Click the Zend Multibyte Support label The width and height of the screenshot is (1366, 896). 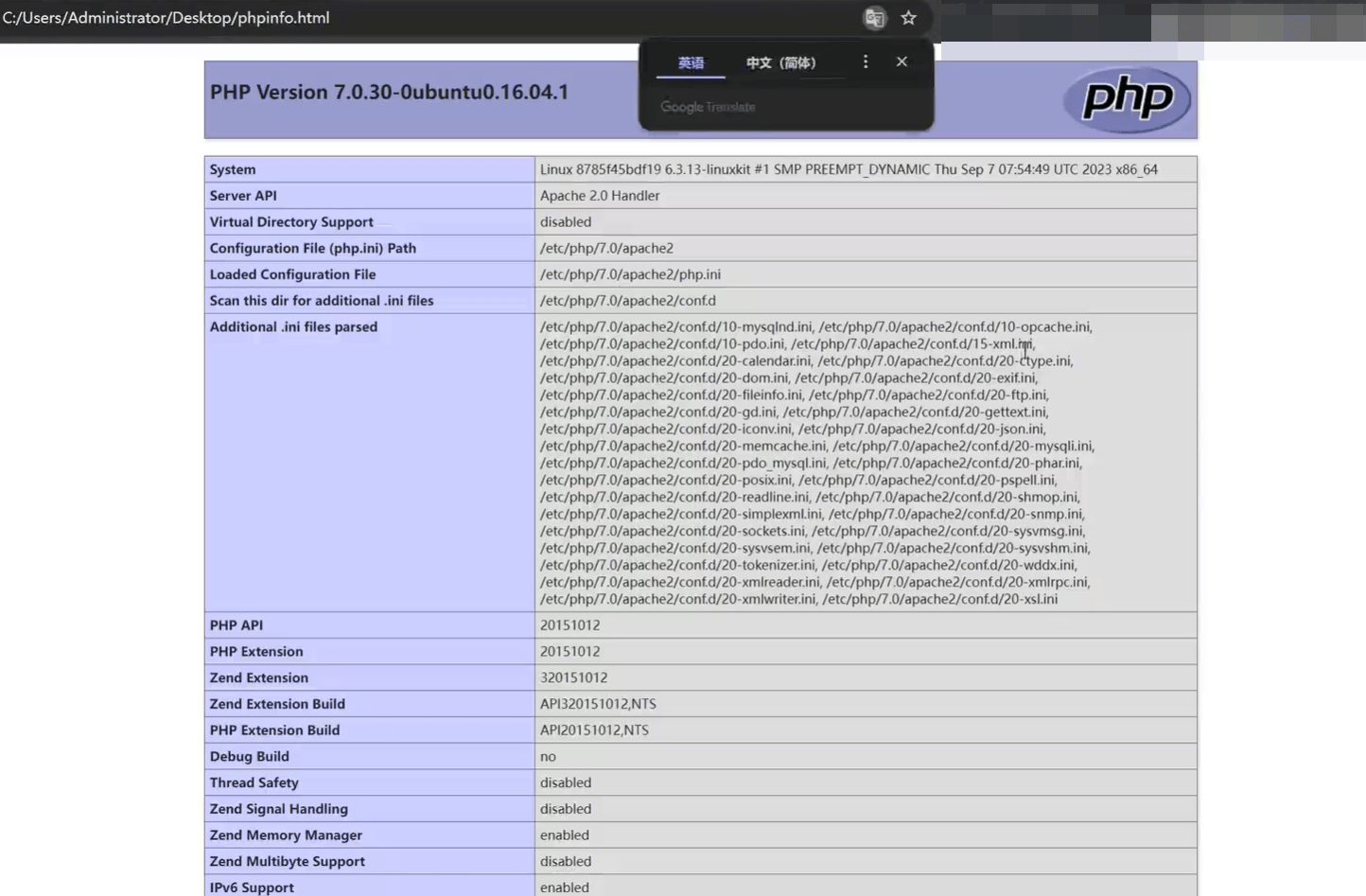[288, 862]
